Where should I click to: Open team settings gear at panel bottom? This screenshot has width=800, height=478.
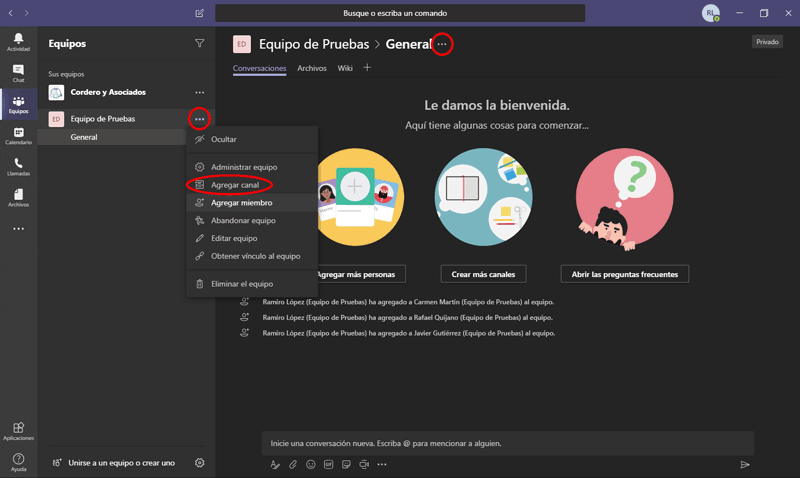(199, 463)
